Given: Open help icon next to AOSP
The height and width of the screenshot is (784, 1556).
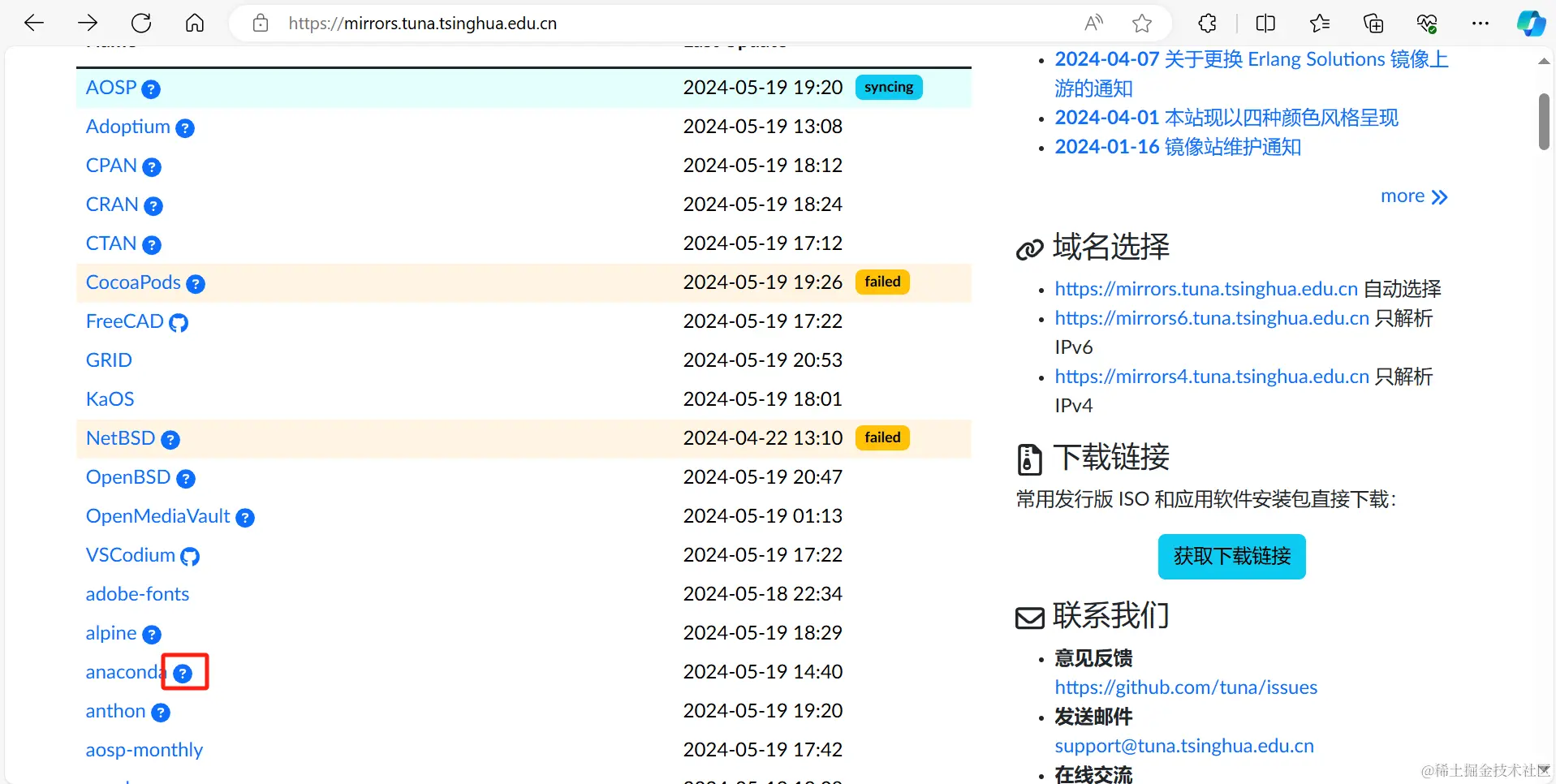Looking at the screenshot, I should pos(151,89).
